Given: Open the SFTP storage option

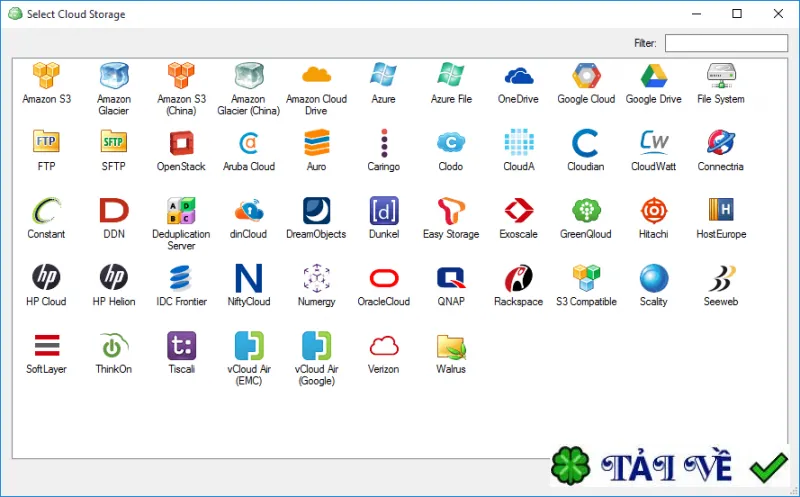Looking at the screenshot, I should point(113,141).
